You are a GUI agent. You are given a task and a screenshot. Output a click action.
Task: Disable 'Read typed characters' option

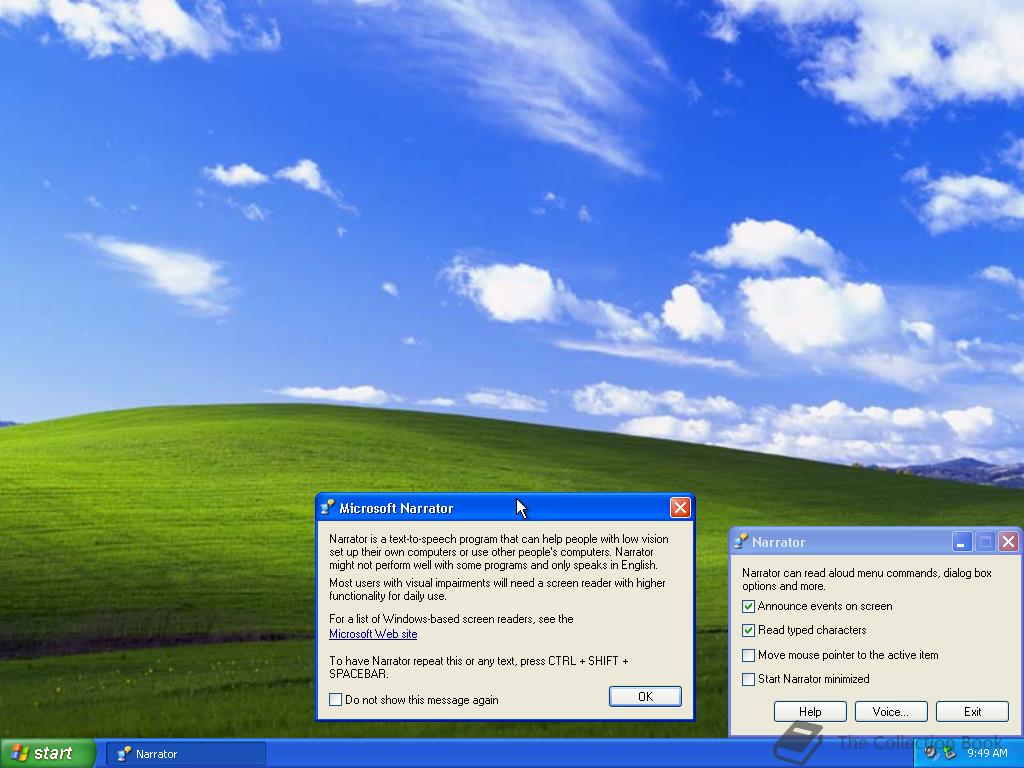pyautogui.click(x=748, y=630)
